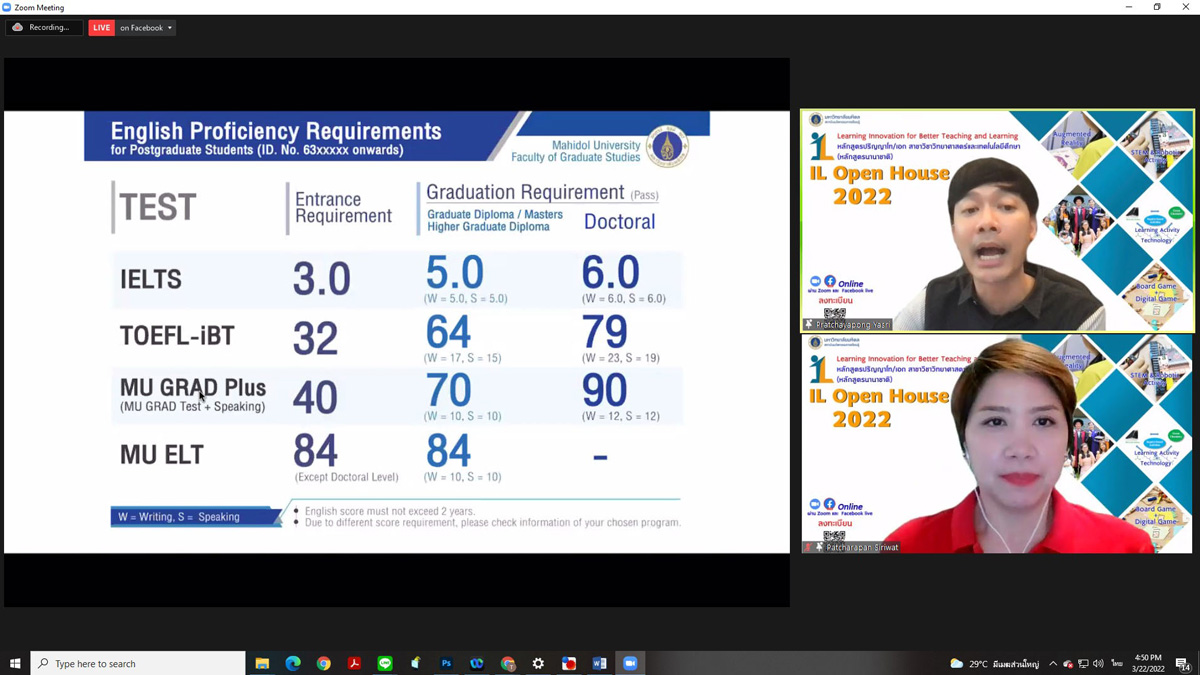Open Google Chrome from taskbar
Image resolution: width=1200 pixels, height=675 pixels.
[324, 664]
